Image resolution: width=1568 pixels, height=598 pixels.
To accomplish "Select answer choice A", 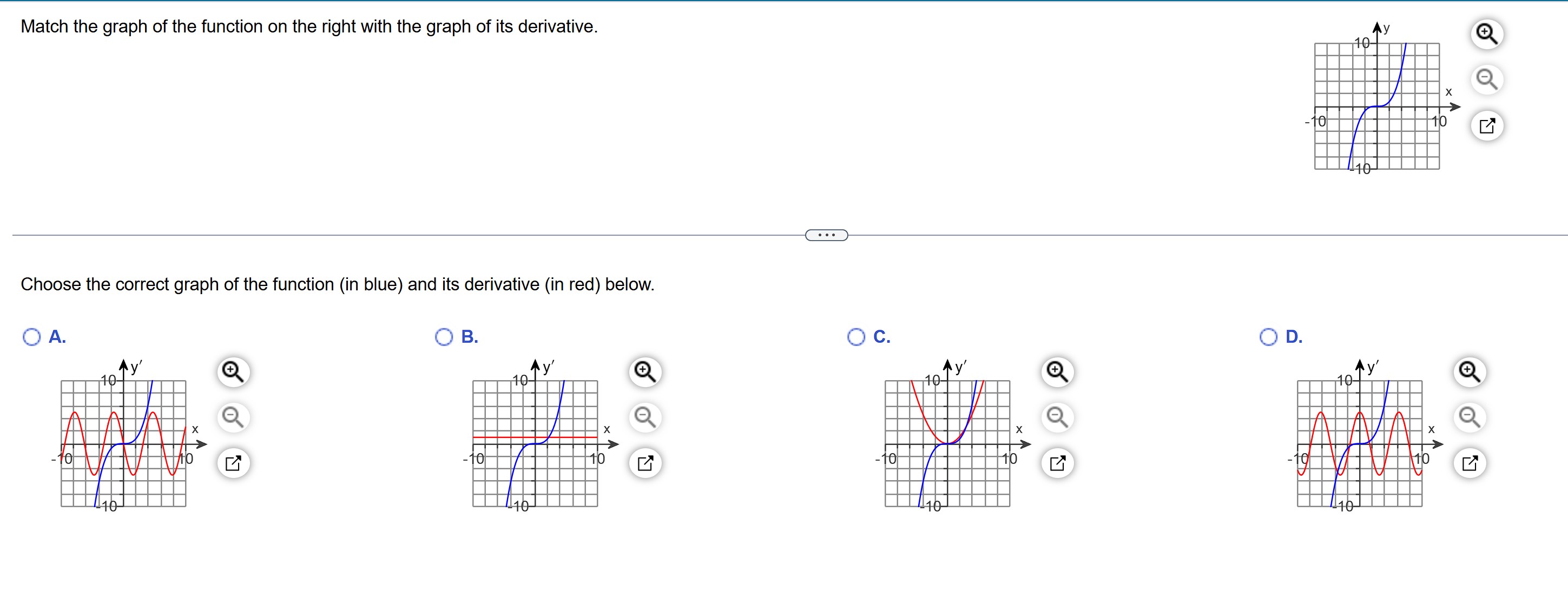I will click(x=31, y=336).
